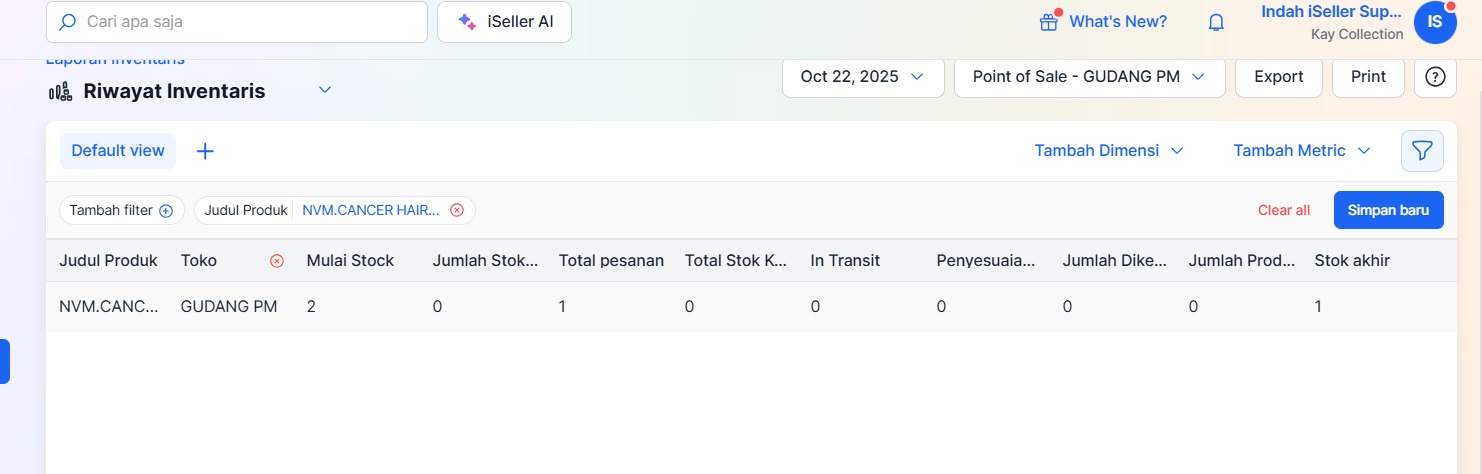The width and height of the screenshot is (1482, 474).
Task: Click the Clear all link
Action: pyautogui.click(x=1283, y=210)
